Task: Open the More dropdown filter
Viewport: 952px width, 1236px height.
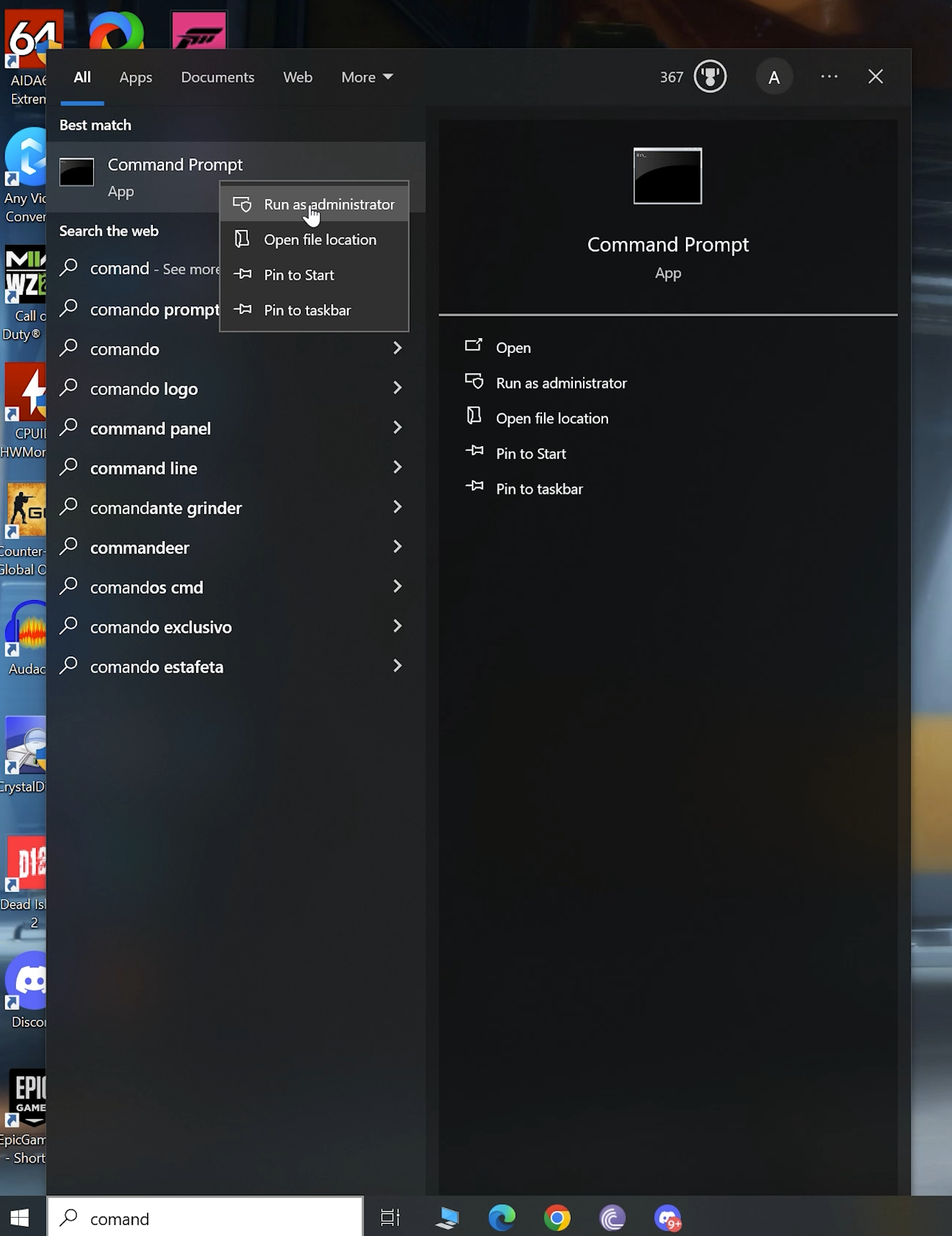Action: (x=367, y=77)
